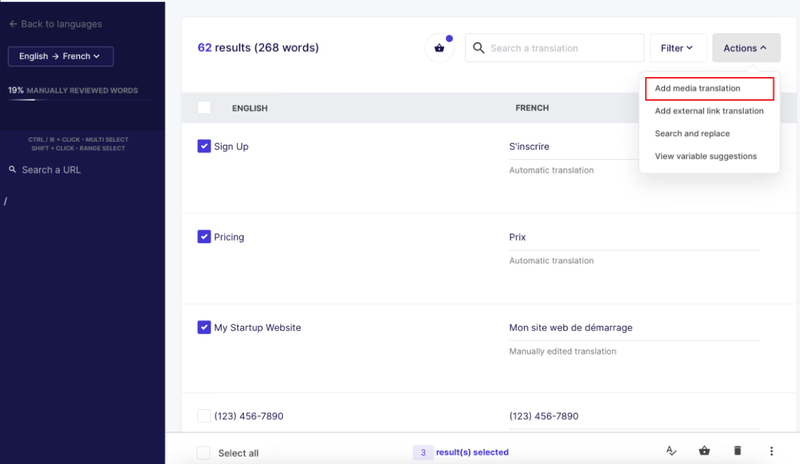
Task: Add selected results to basket in bottom bar
Action: (704, 451)
